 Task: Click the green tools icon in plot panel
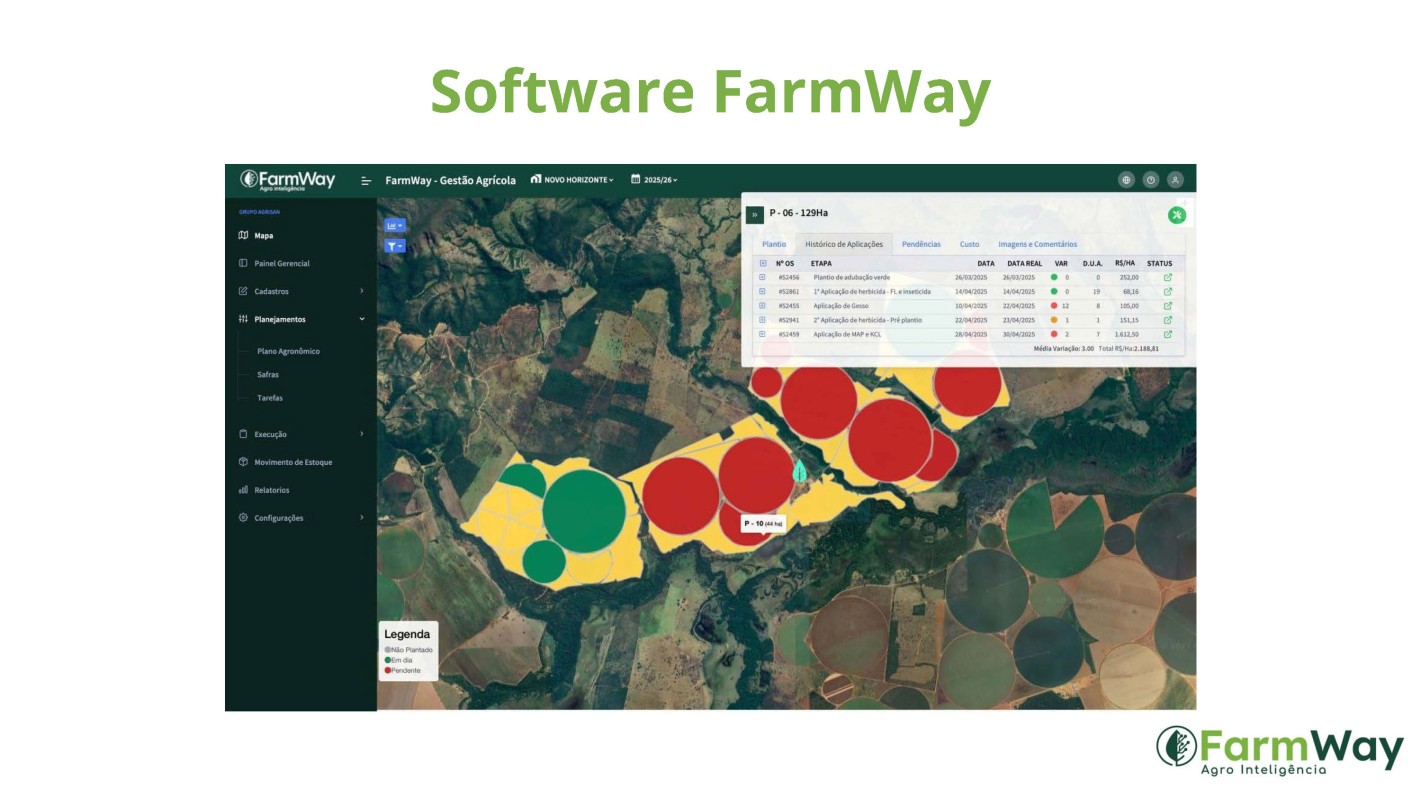tap(1177, 215)
